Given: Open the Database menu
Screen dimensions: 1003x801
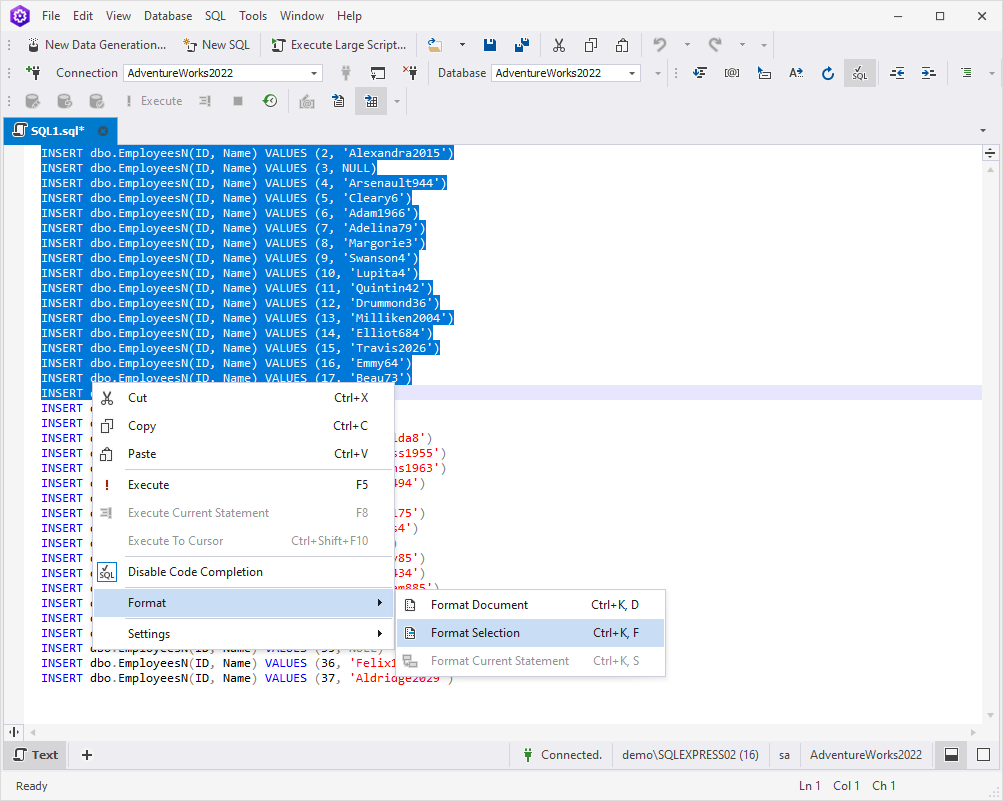Looking at the screenshot, I should click(x=168, y=16).
